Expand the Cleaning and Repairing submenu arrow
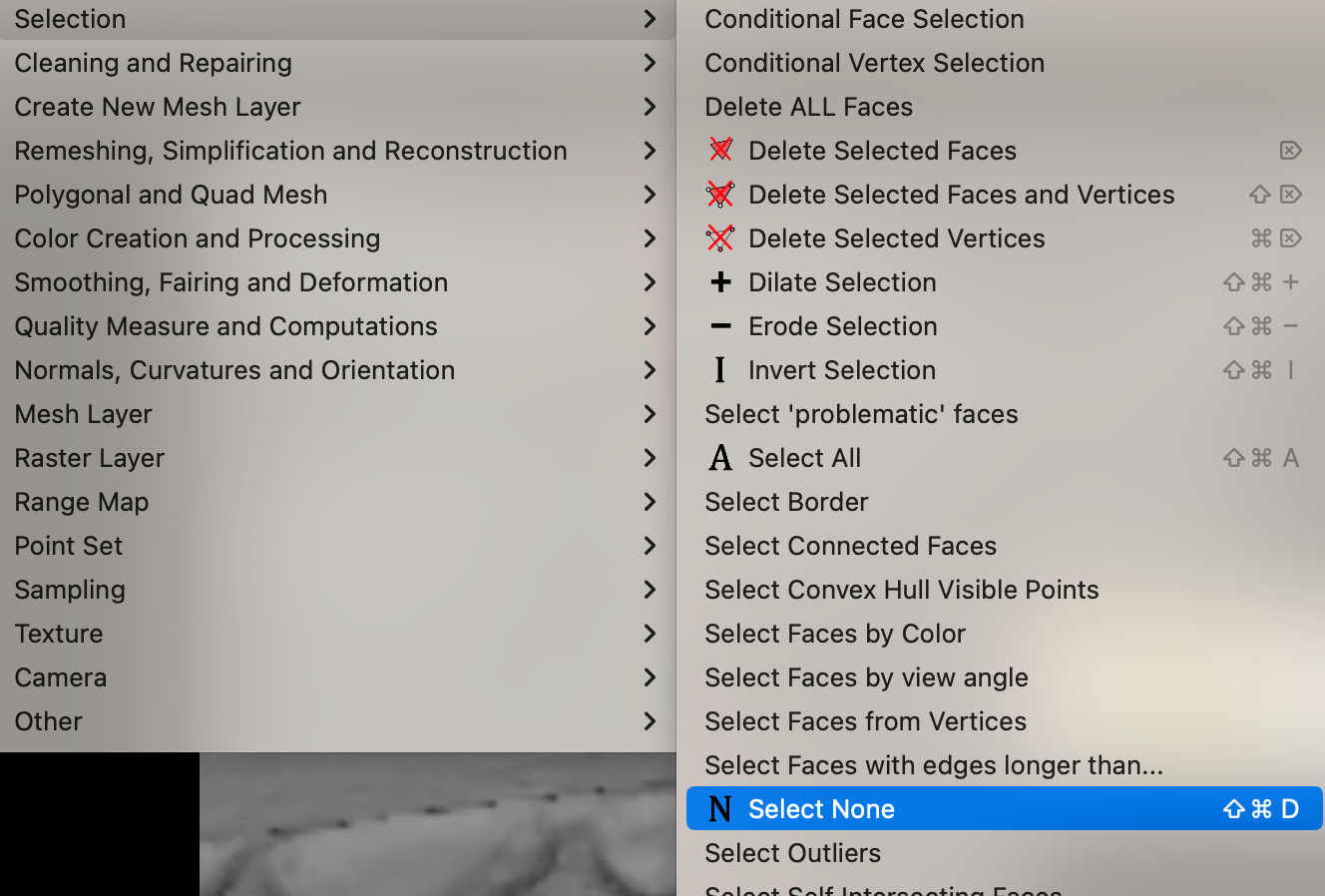The image size is (1325, 896). pos(650,63)
